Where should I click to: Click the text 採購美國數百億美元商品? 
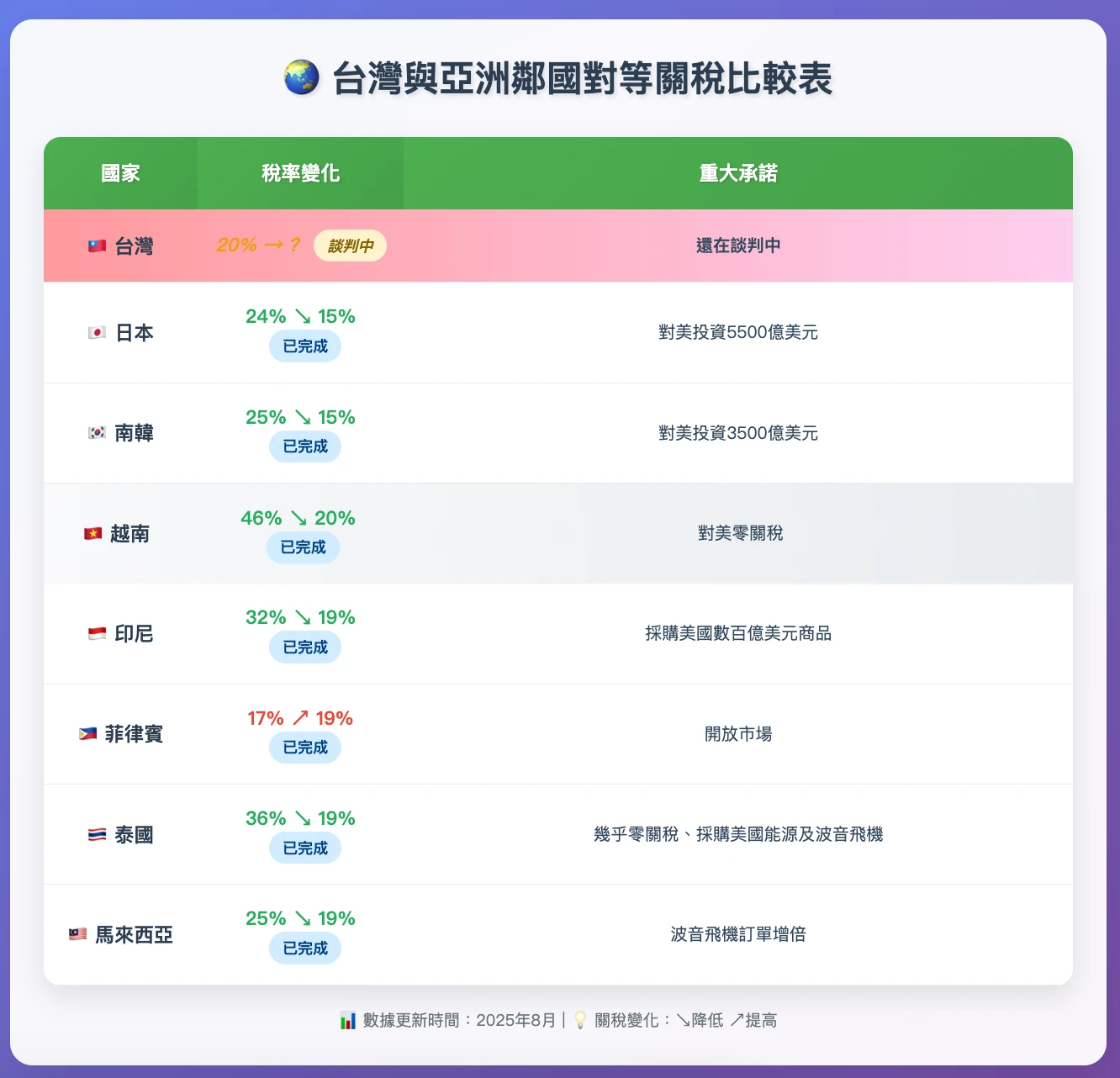pyautogui.click(x=738, y=634)
